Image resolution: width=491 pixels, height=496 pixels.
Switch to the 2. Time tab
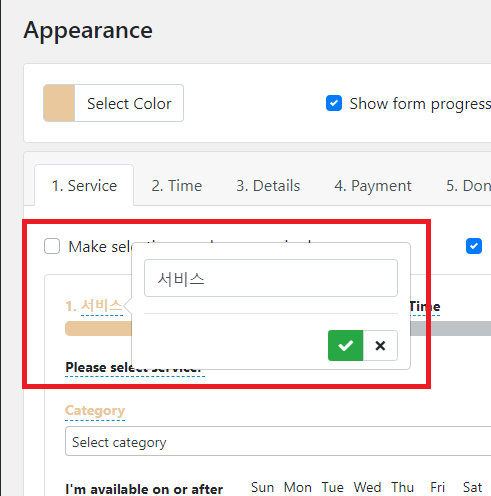[x=177, y=186]
